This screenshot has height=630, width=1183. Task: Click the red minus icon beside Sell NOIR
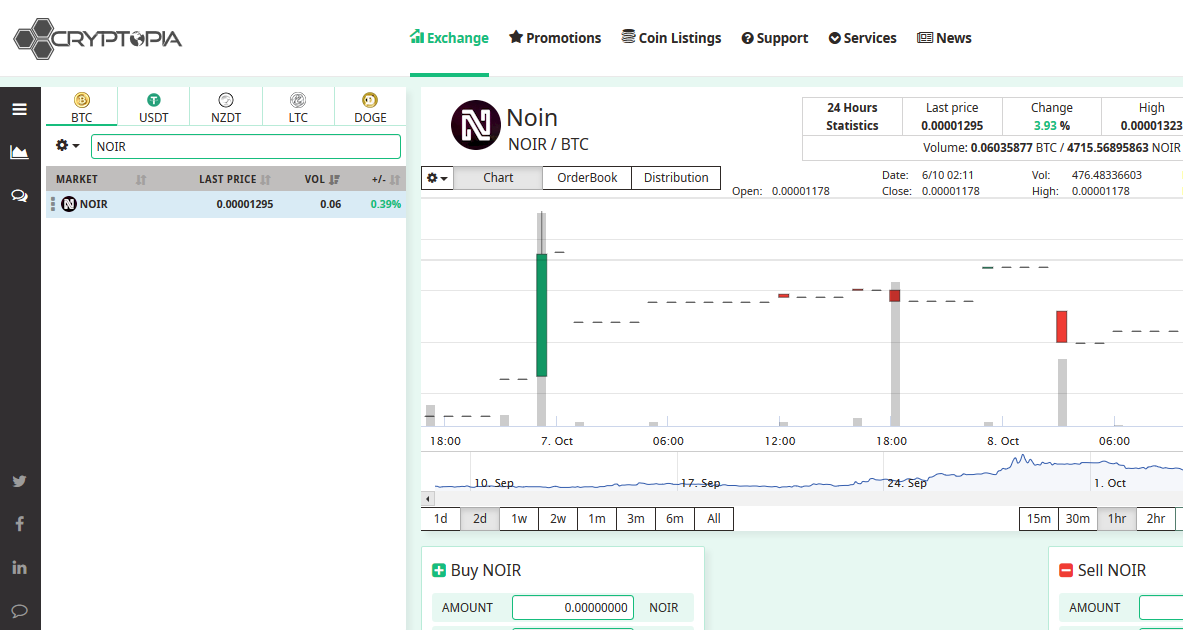tap(1066, 570)
